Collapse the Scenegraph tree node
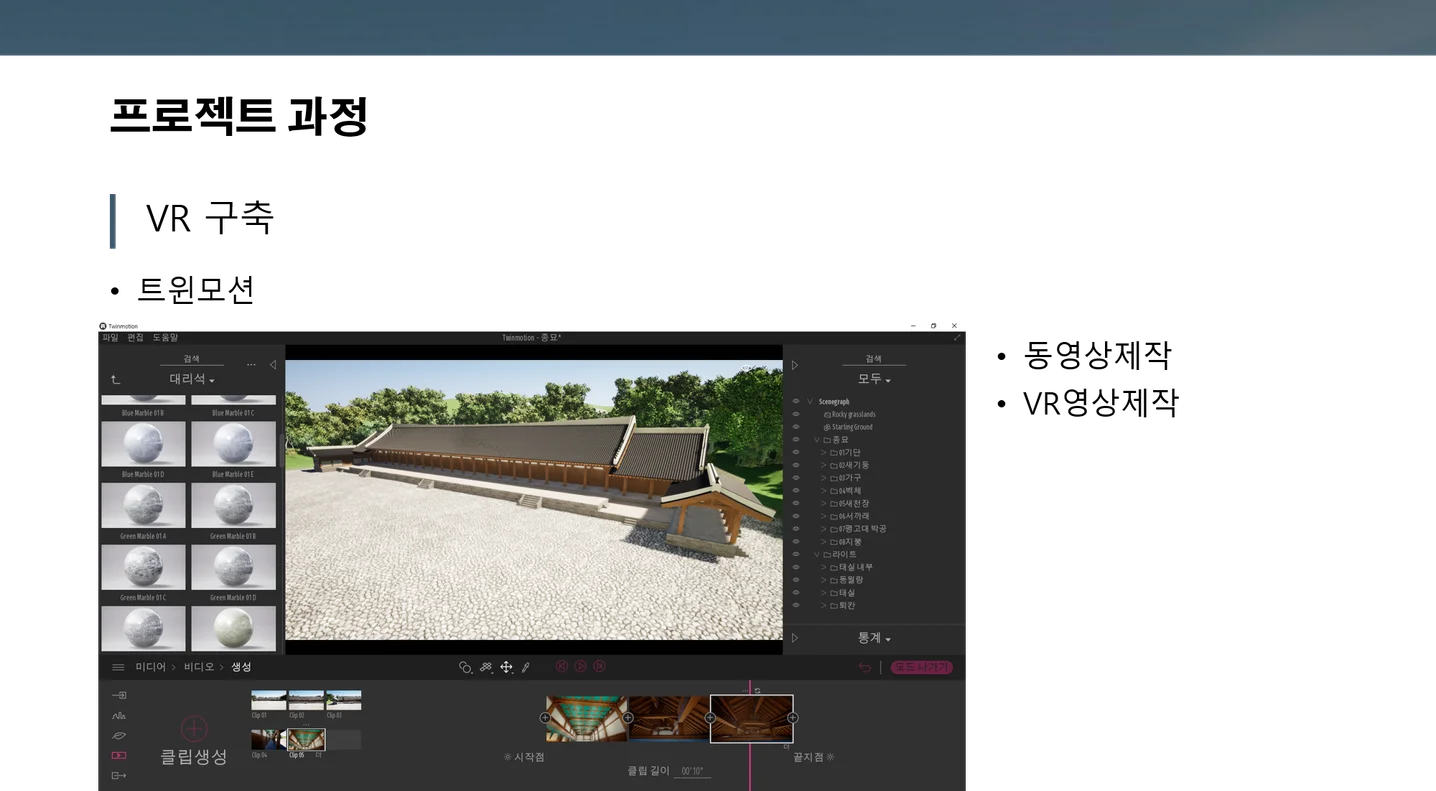 810,401
